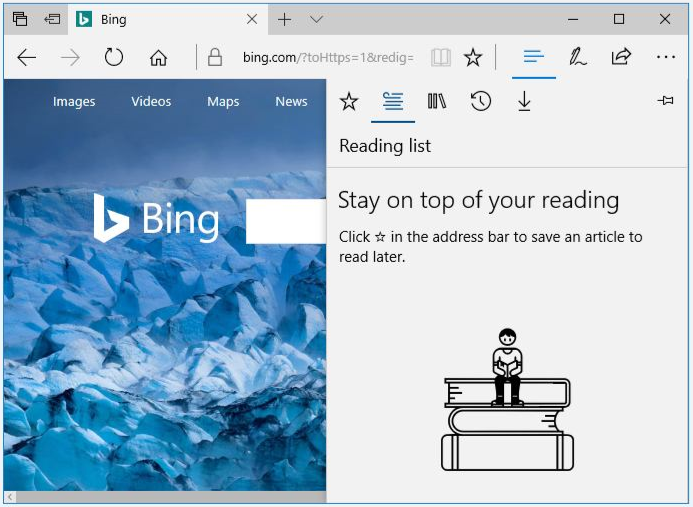Viewport: 693px width, 507px height.
Task: Toggle the Hub panel button
Action: 533,57
